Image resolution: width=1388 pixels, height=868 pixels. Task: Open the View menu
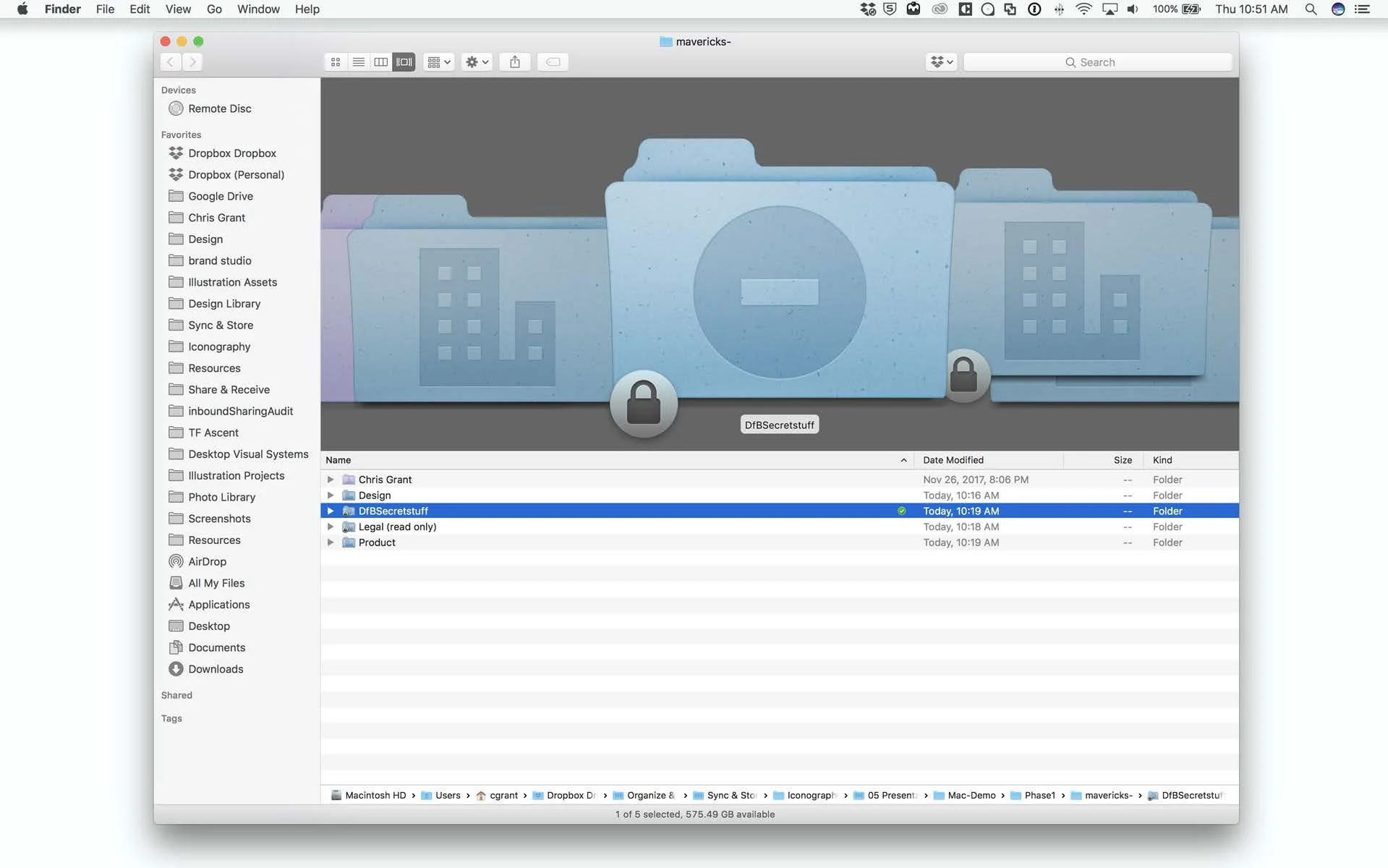(178, 9)
